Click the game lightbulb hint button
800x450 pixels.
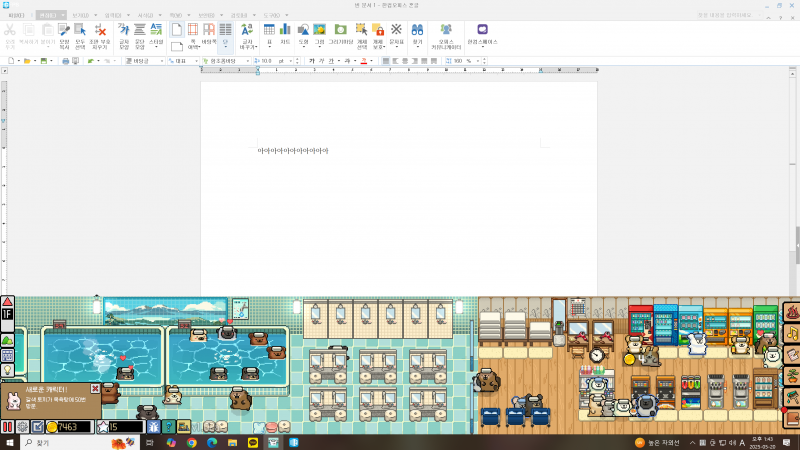tap(7, 370)
